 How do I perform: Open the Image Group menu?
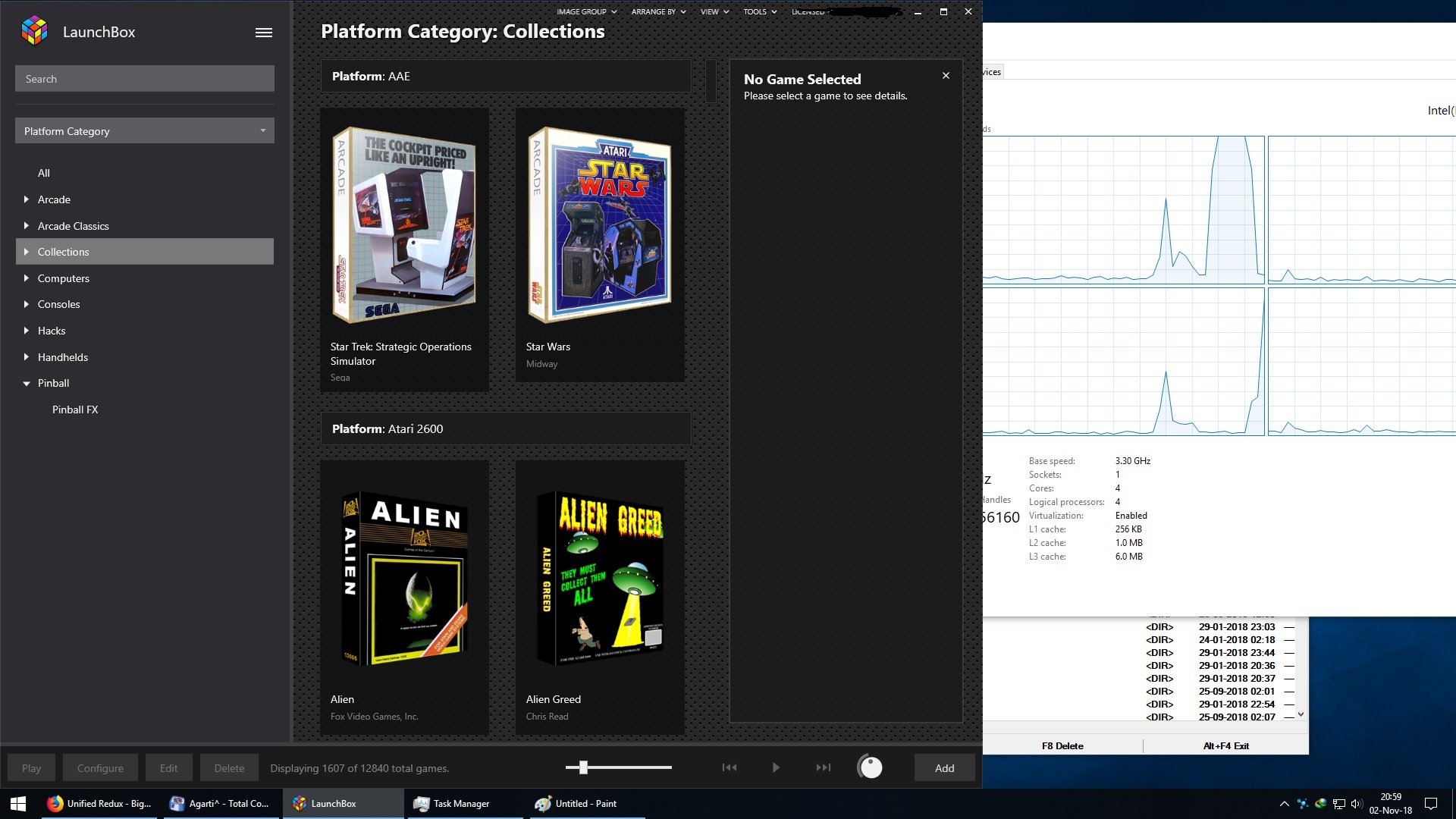point(586,11)
